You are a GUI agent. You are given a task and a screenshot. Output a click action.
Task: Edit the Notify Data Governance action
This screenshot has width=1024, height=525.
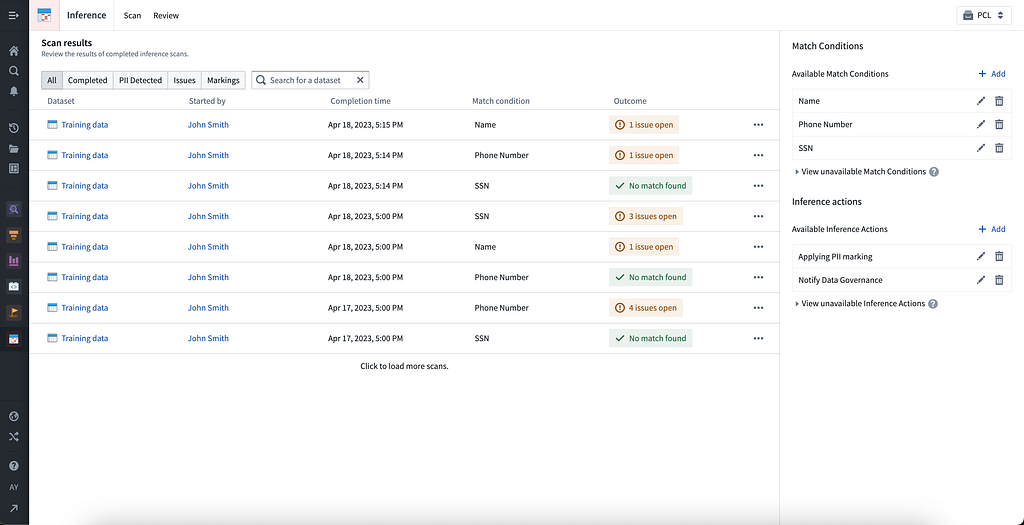[980, 280]
